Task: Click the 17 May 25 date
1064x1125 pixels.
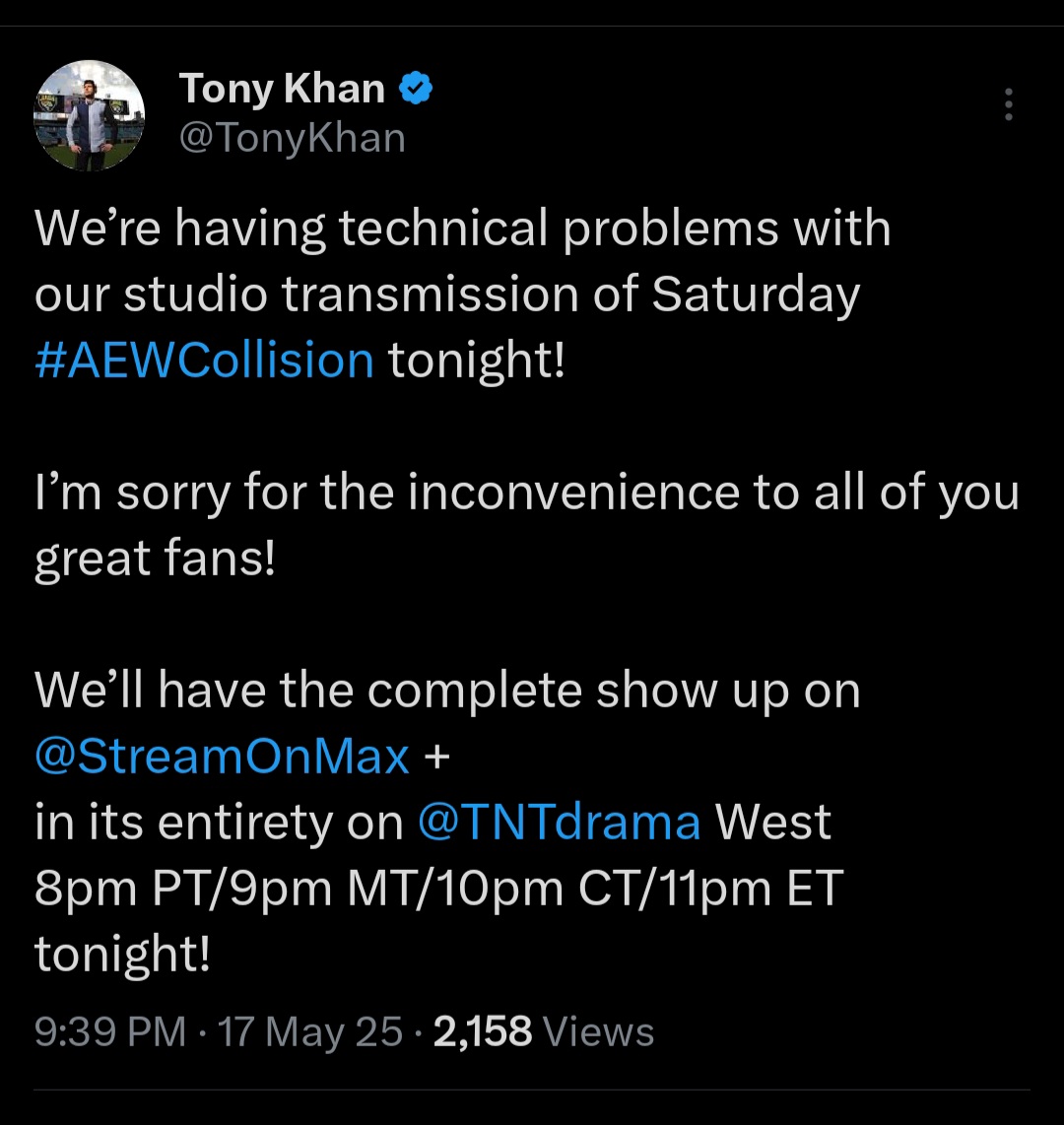Action: click(310, 1031)
